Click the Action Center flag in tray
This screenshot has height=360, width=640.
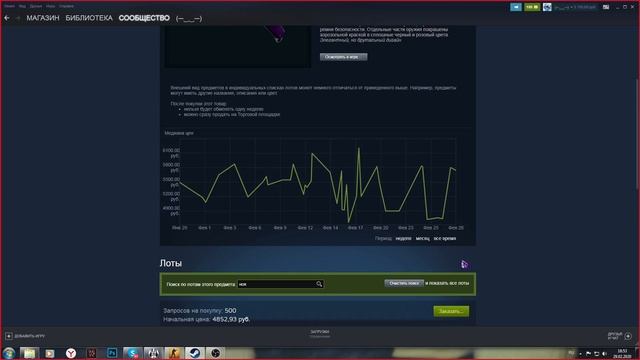pyautogui.click(x=588, y=353)
